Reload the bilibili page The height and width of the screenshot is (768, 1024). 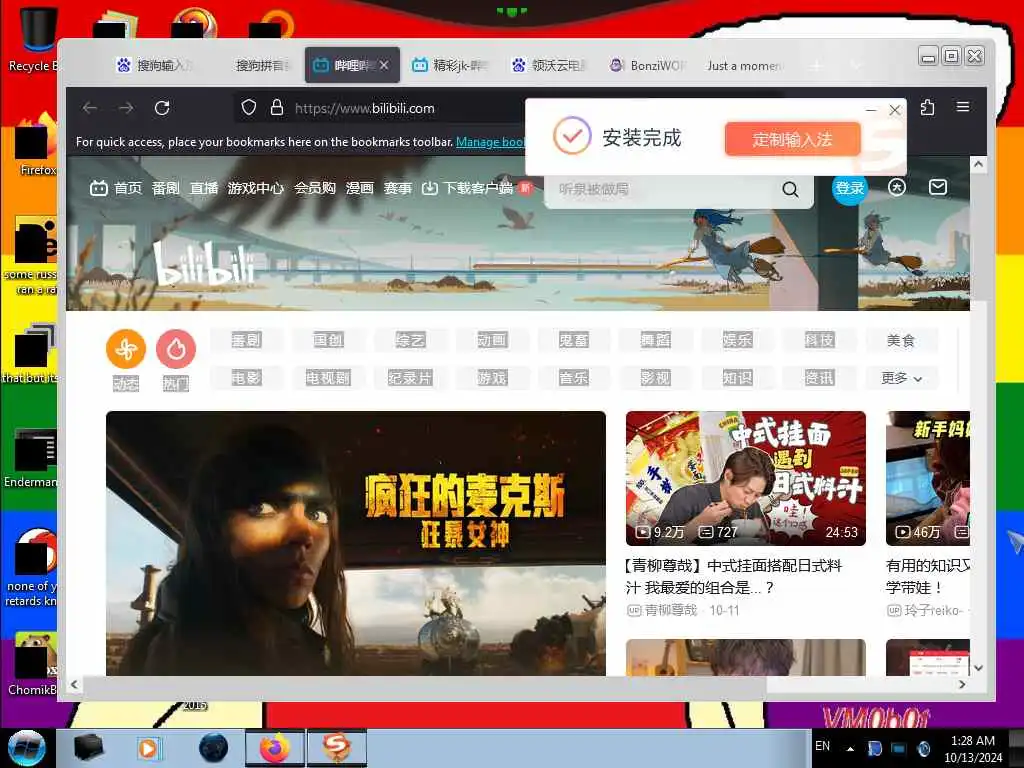(x=162, y=108)
